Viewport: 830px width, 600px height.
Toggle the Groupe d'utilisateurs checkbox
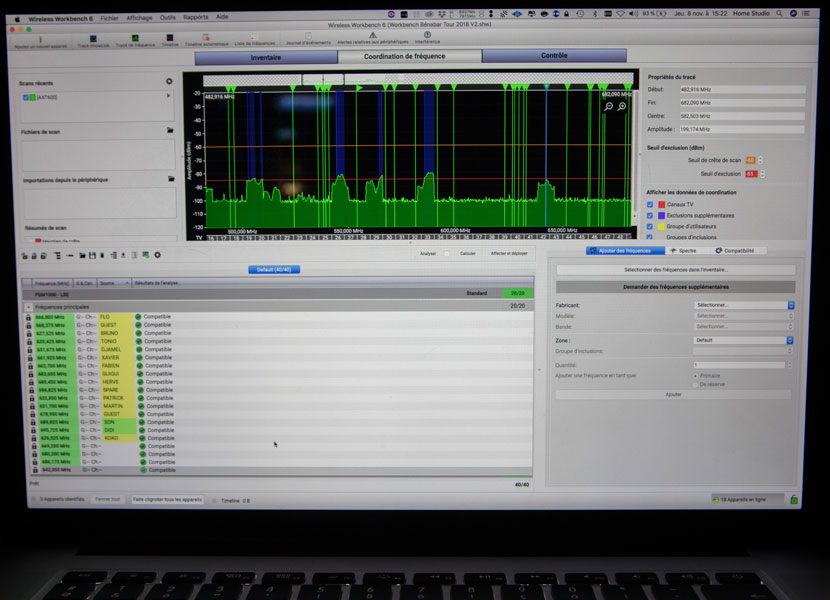click(x=650, y=227)
